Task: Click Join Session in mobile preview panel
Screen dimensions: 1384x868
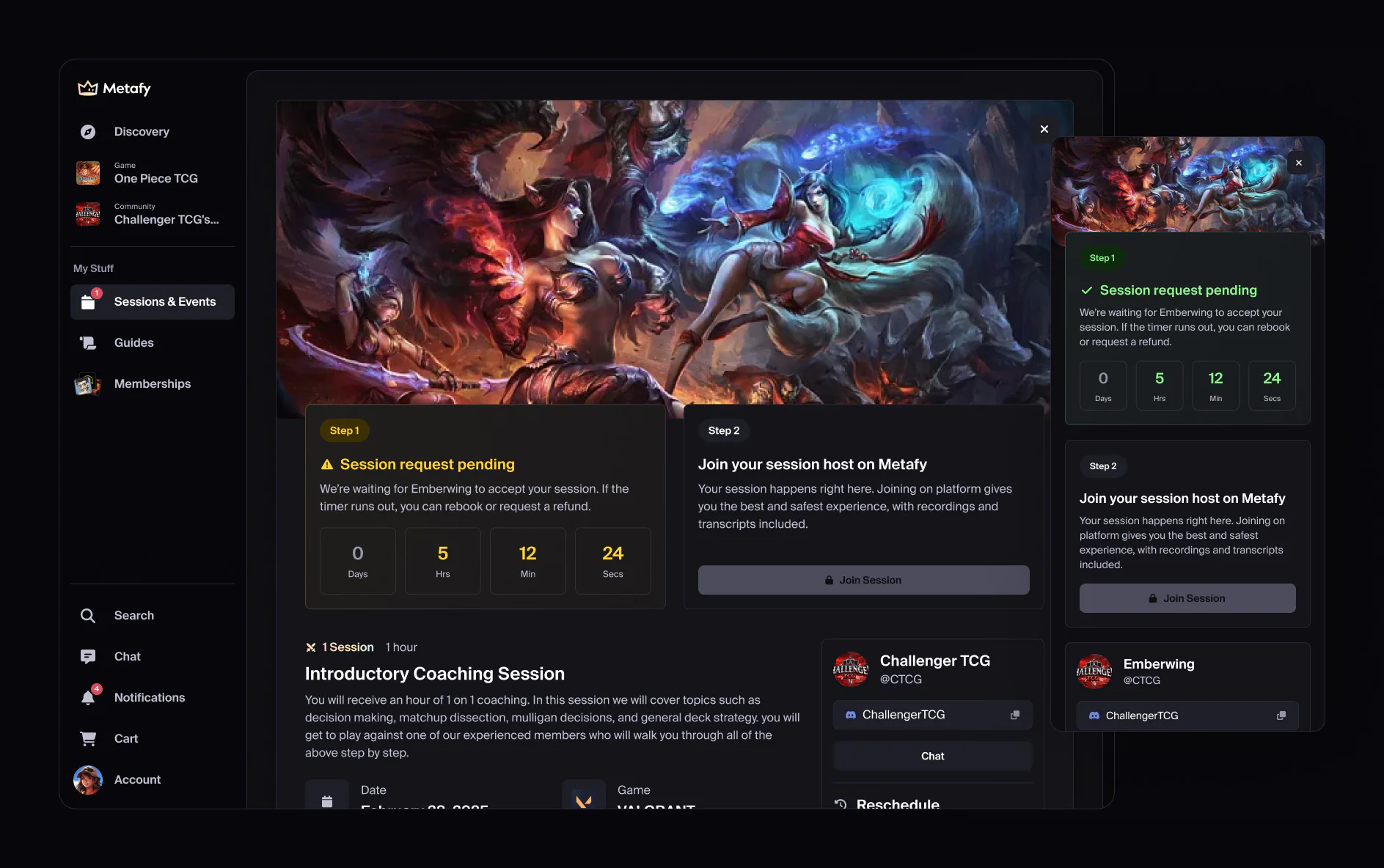Action: click(x=1187, y=598)
